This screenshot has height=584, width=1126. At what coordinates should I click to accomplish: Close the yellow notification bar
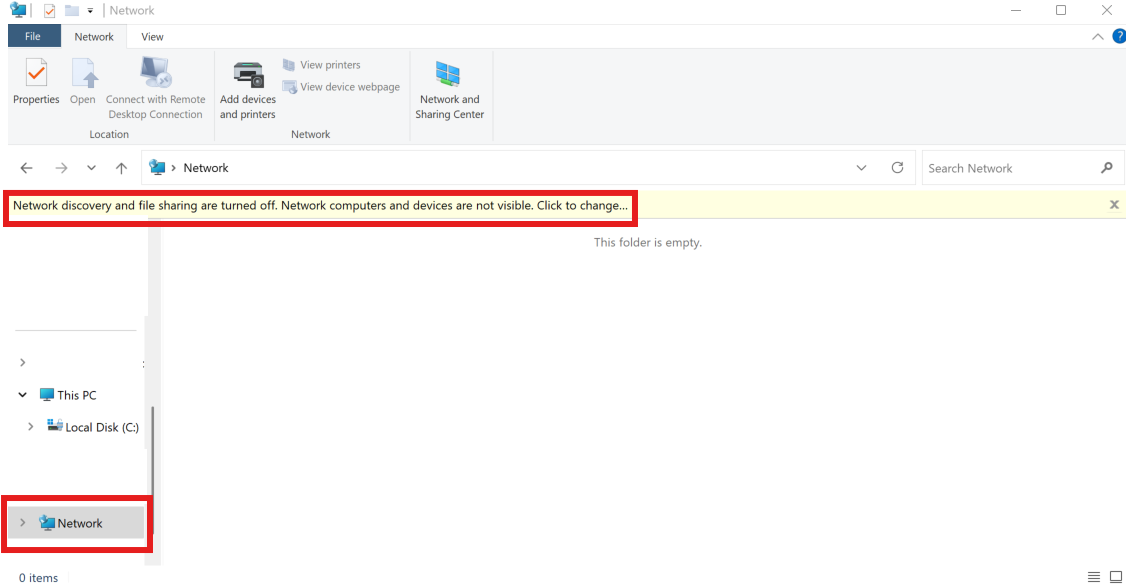tap(1114, 205)
